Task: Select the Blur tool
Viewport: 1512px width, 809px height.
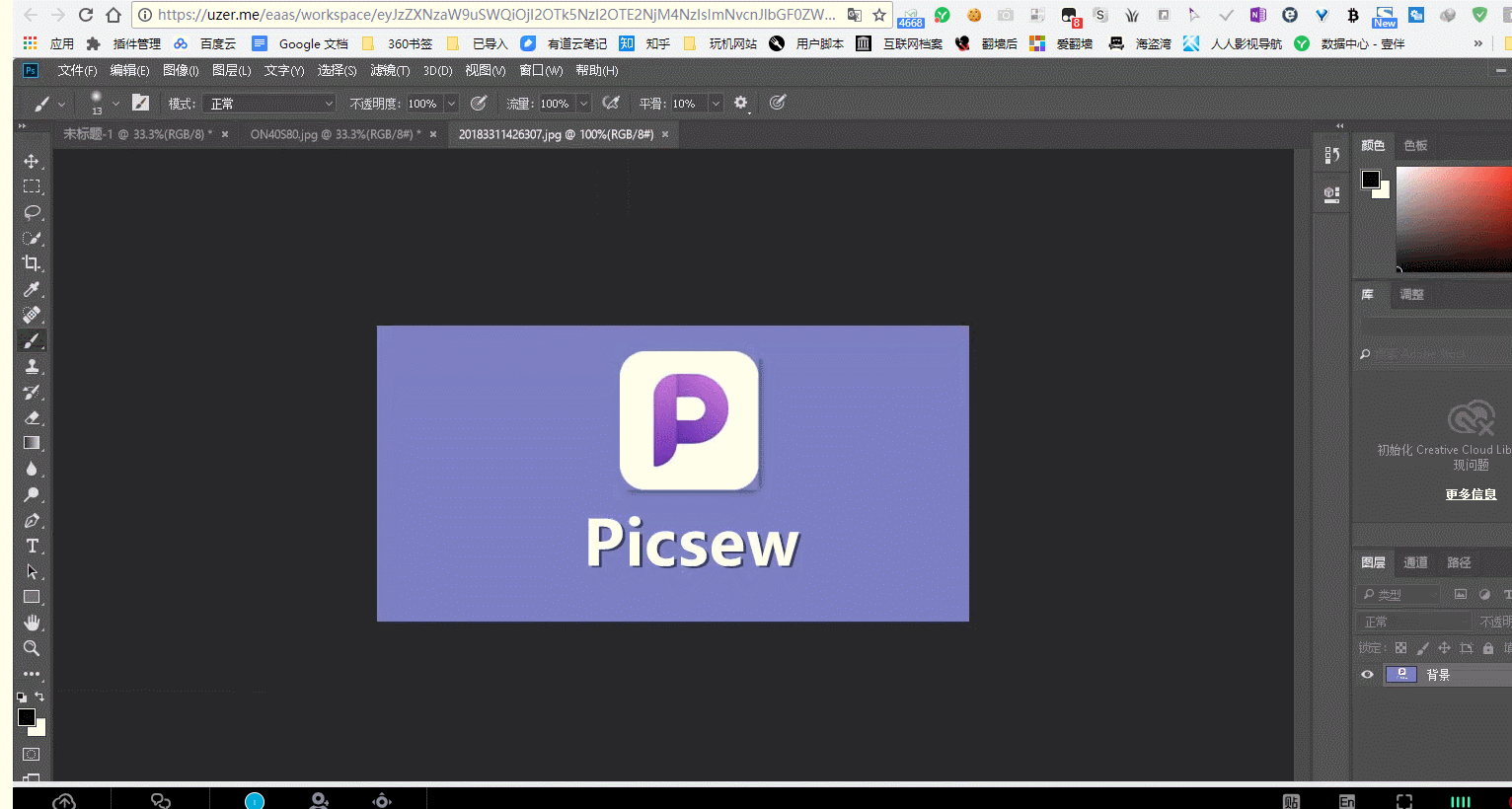Action: 32,469
